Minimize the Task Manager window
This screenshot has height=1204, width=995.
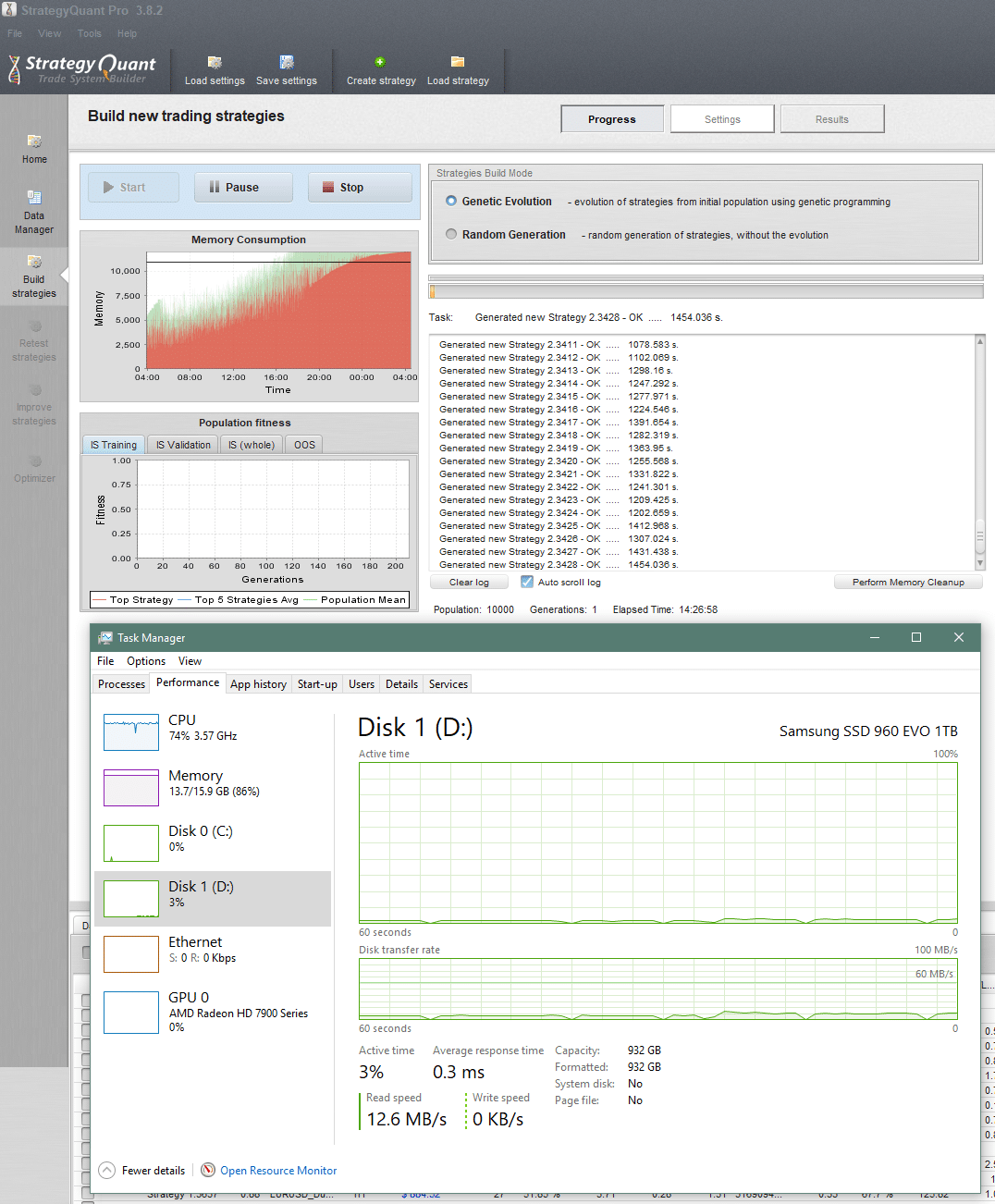point(875,637)
